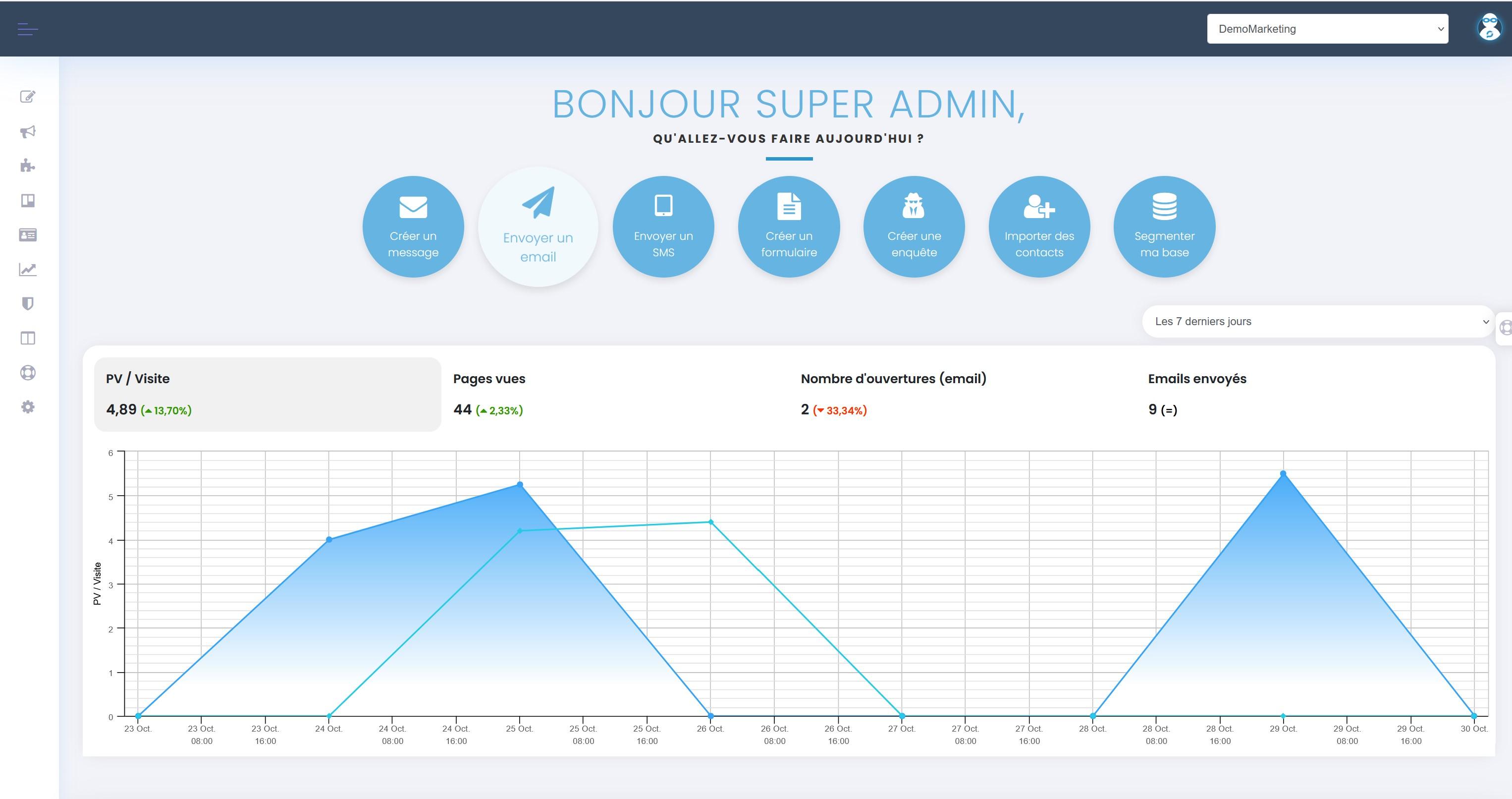Click the 29 Oct. peak data point
The height and width of the screenshot is (799, 1512).
click(x=1283, y=474)
